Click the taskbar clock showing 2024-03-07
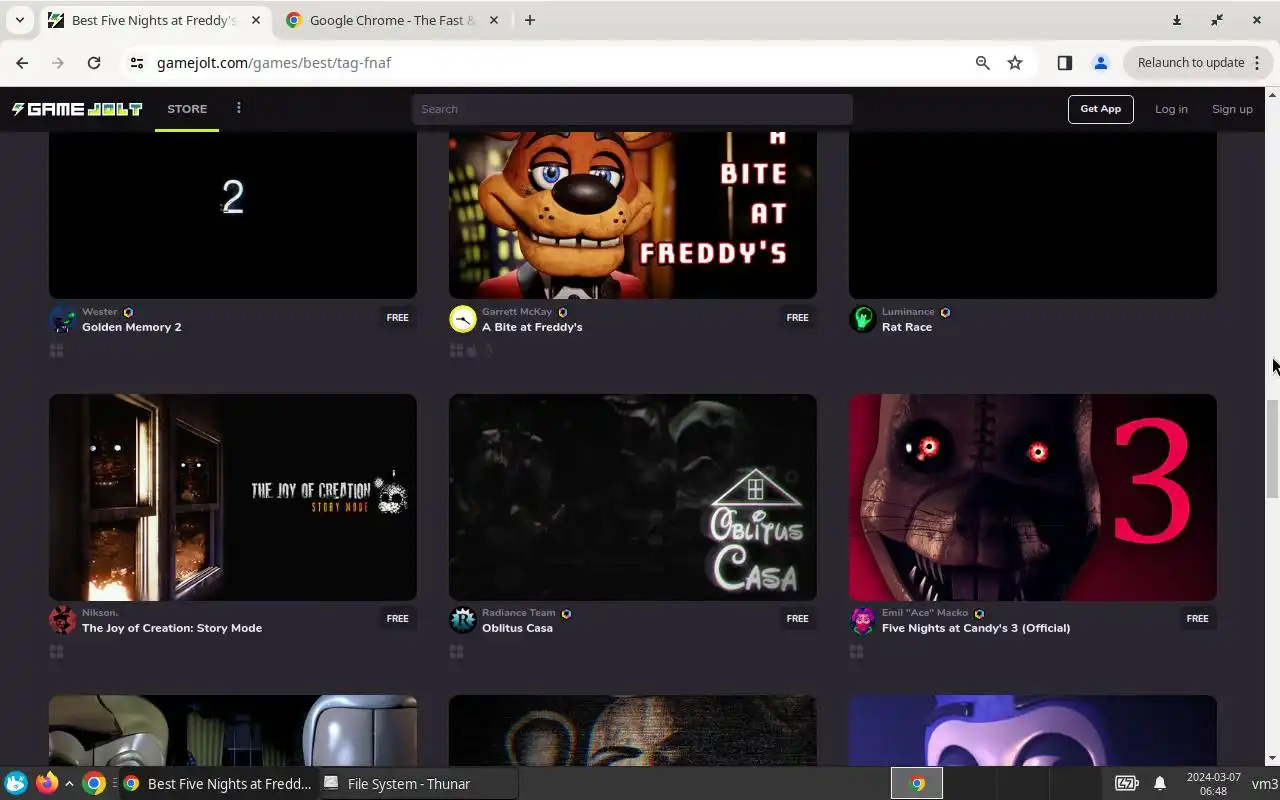This screenshot has width=1280, height=800. [1213, 783]
